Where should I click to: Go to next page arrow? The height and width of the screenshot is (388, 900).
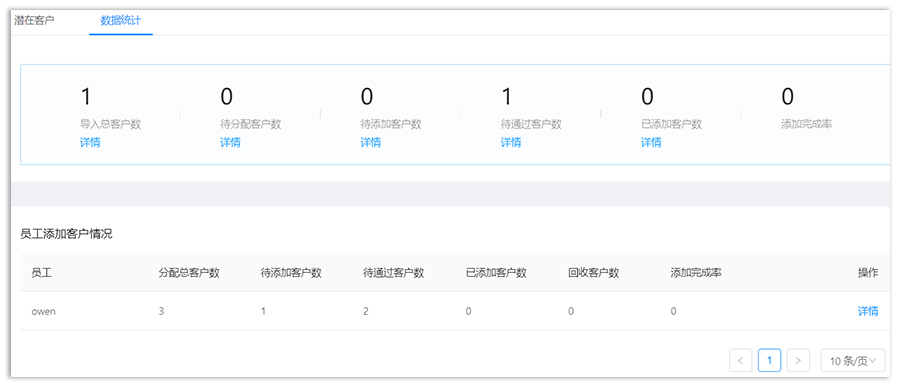coord(798,360)
